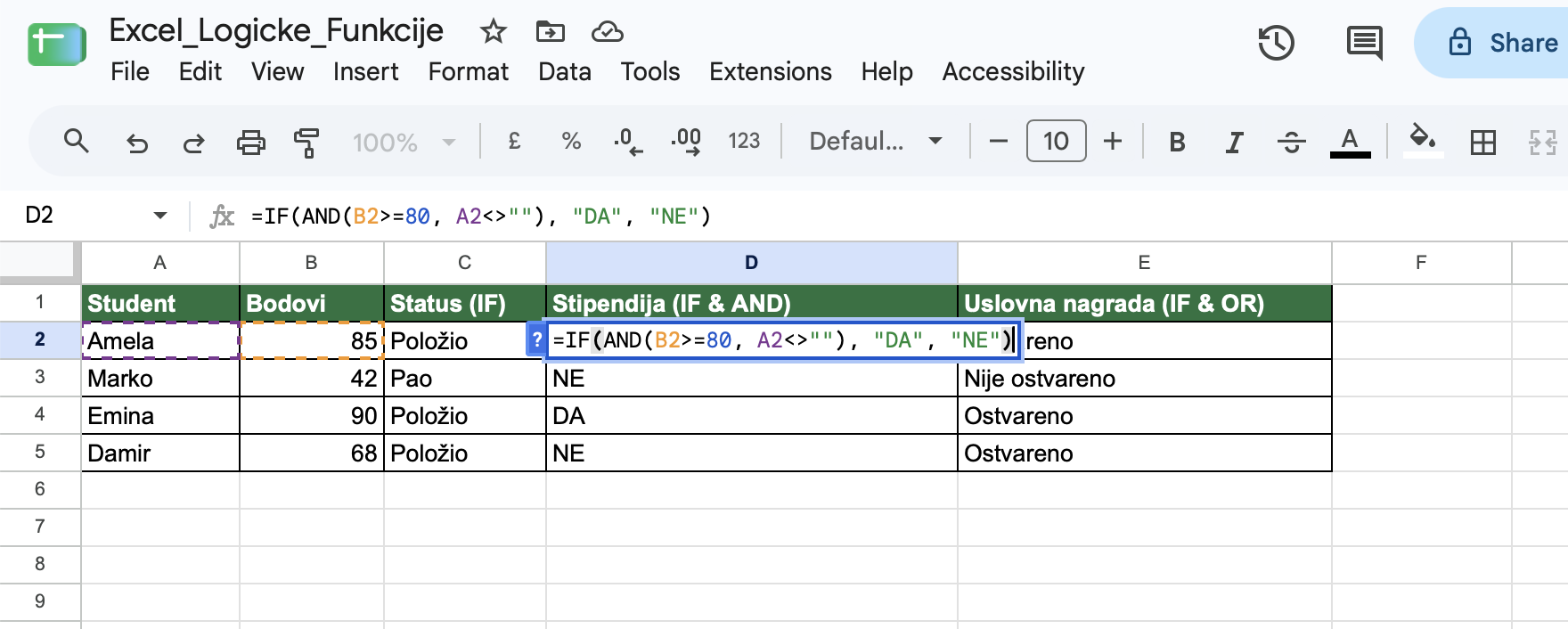Click the formula help question mark badge

(x=536, y=339)
